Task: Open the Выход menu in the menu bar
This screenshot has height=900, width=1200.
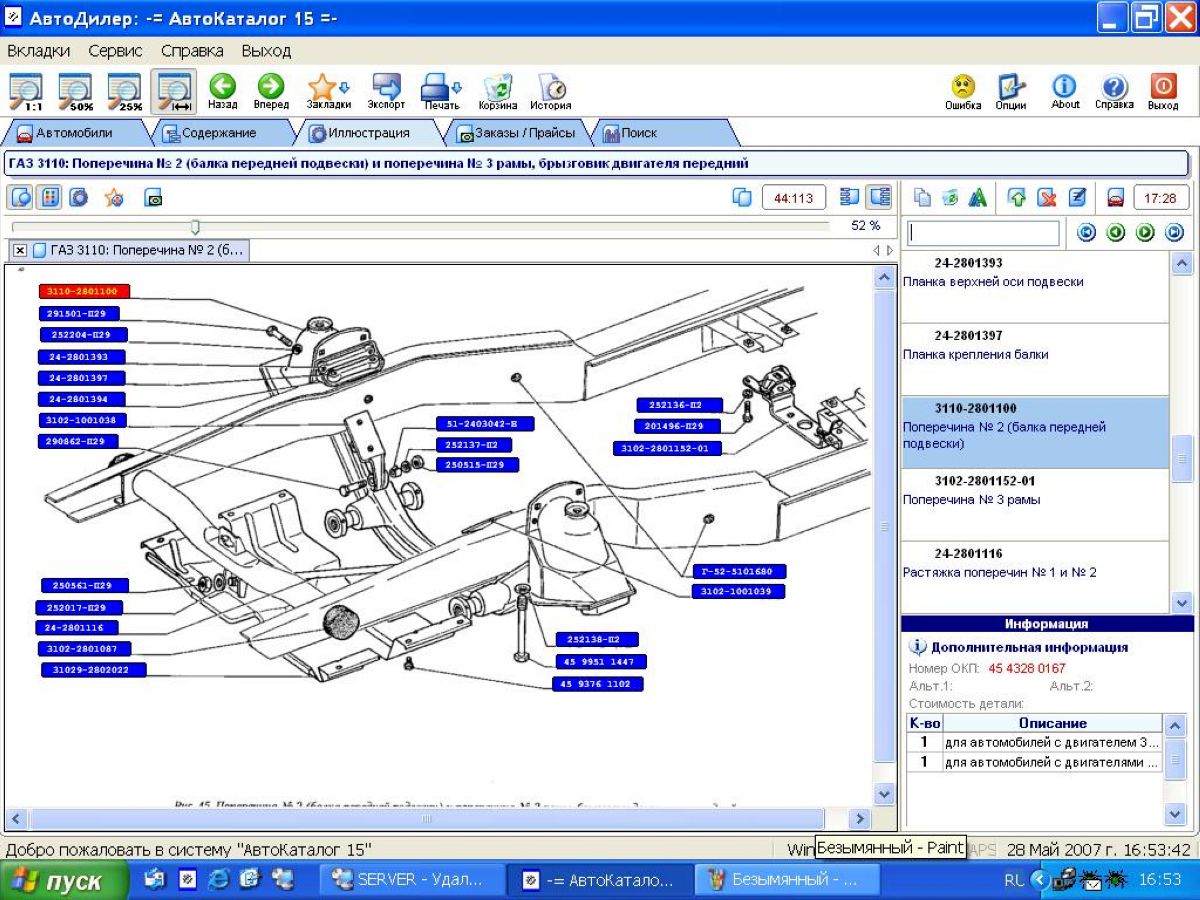Action: (266, 50)
